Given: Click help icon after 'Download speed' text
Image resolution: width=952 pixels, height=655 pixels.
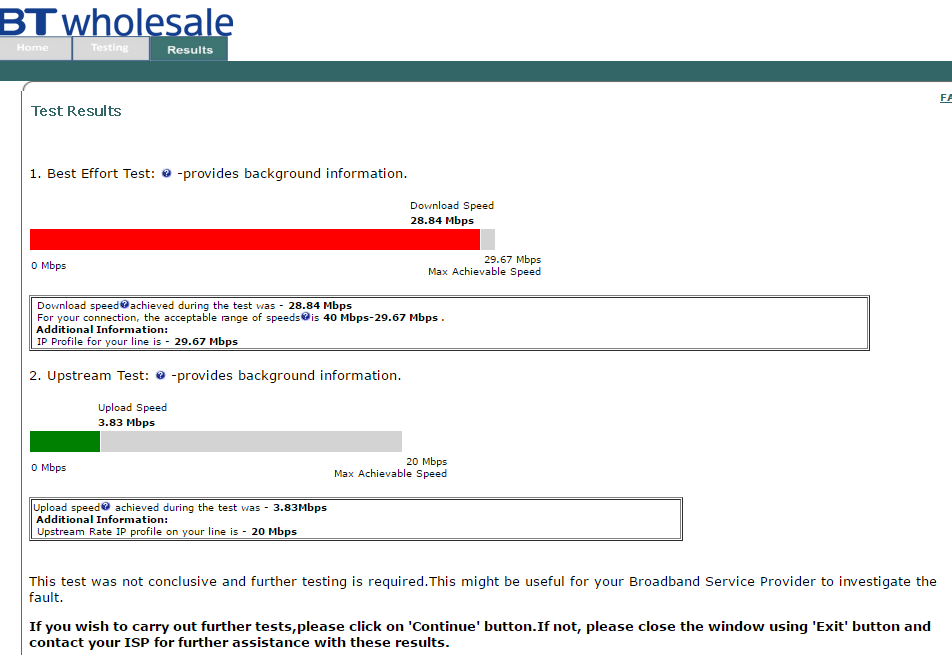Looking at the screenshot, I should click(124, 305).
